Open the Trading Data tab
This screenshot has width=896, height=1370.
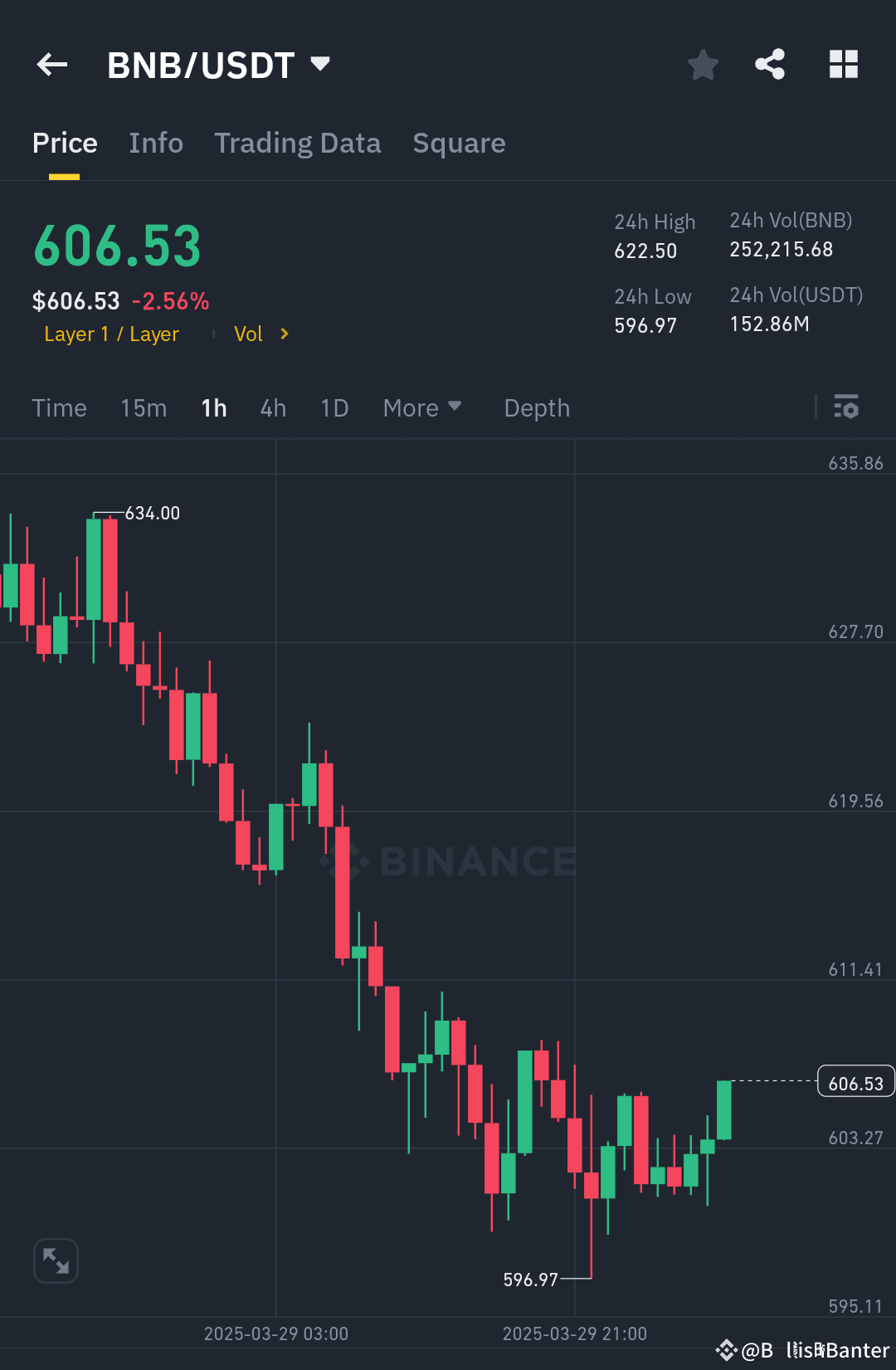click(297, 143)
